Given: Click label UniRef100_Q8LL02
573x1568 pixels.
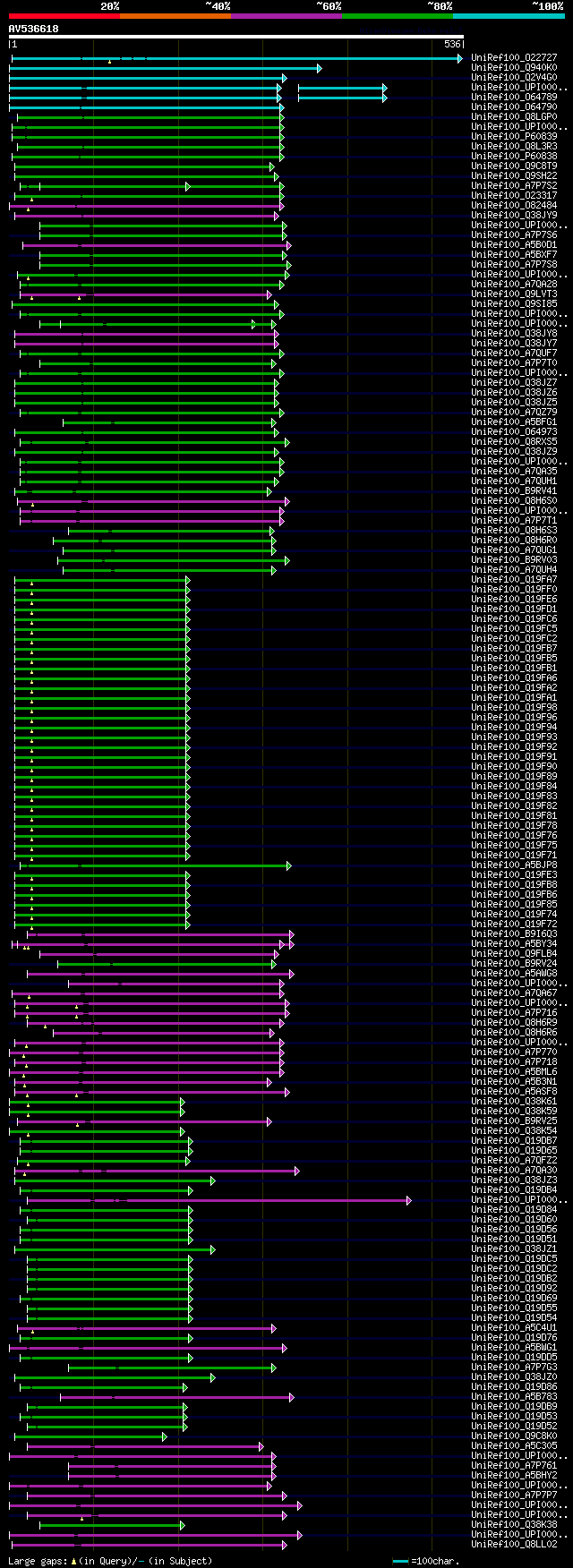Looking at the screenshot, I should coord(514,1545).
